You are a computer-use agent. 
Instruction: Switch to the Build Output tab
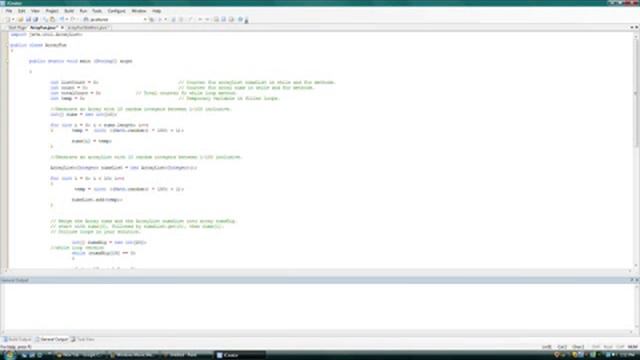[x=17, y=340]
